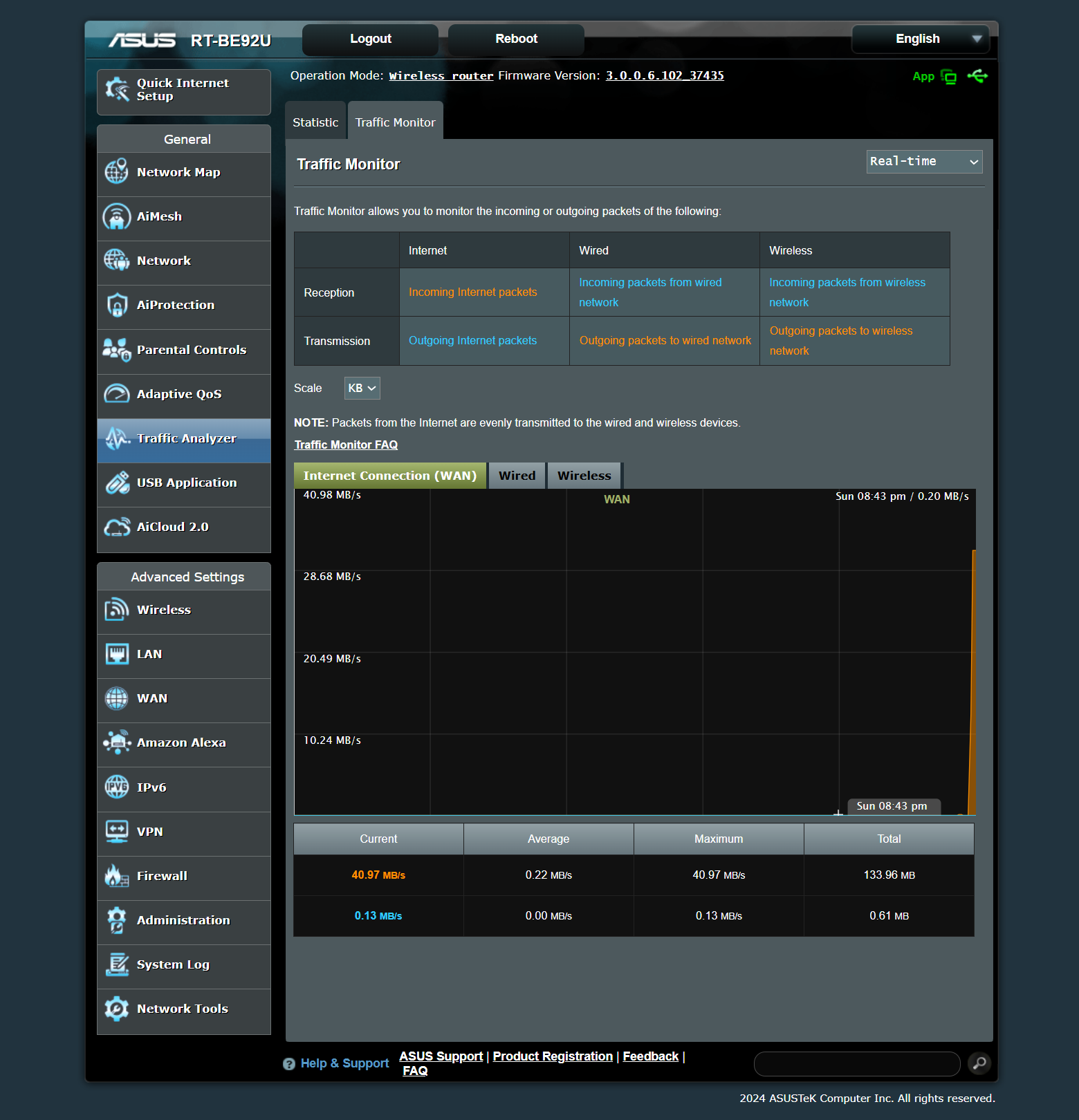This screenshot has height=1120, width=1079.
Task: Click the footer search input field
Action: (x=857, y=1064)
